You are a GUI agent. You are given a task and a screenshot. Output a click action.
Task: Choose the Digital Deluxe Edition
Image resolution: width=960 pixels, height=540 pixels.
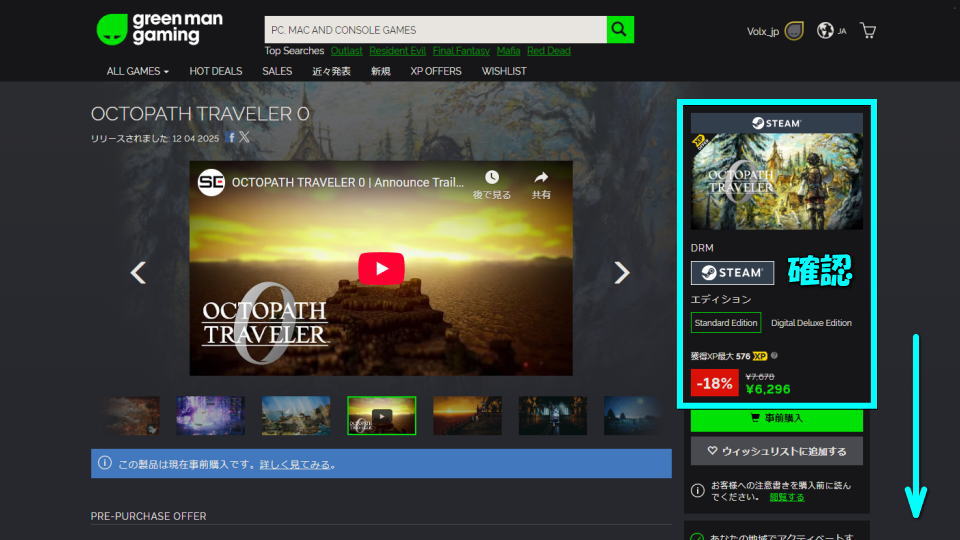[x=811, y=323]
